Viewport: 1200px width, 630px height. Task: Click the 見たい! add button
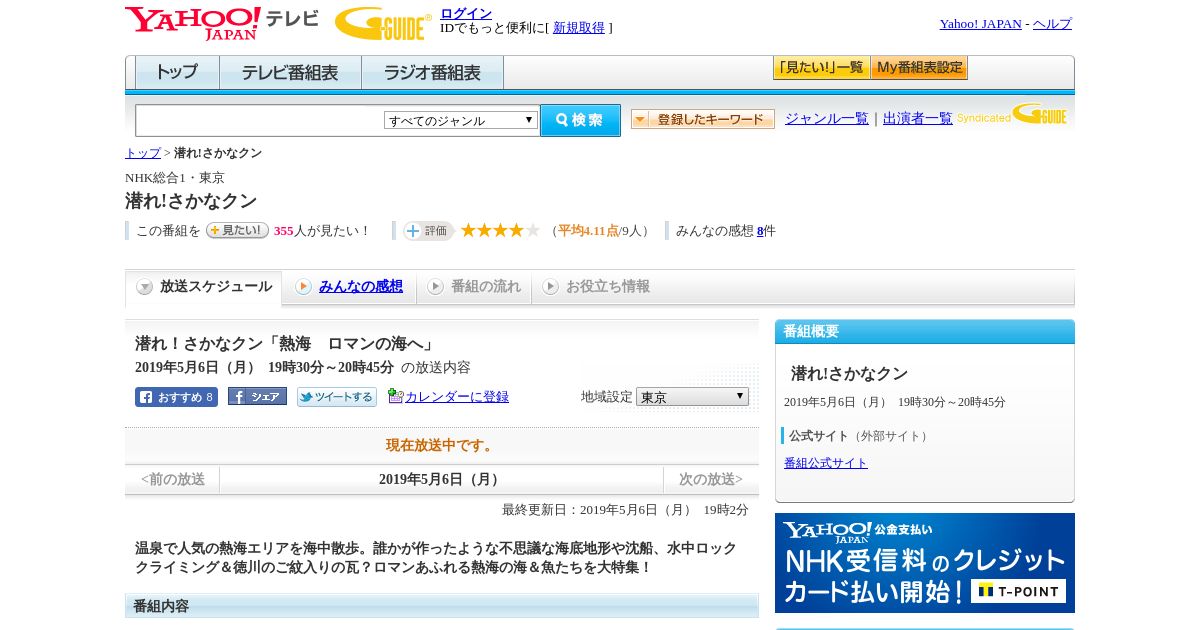pyautogui.click(x=237, y=230)
